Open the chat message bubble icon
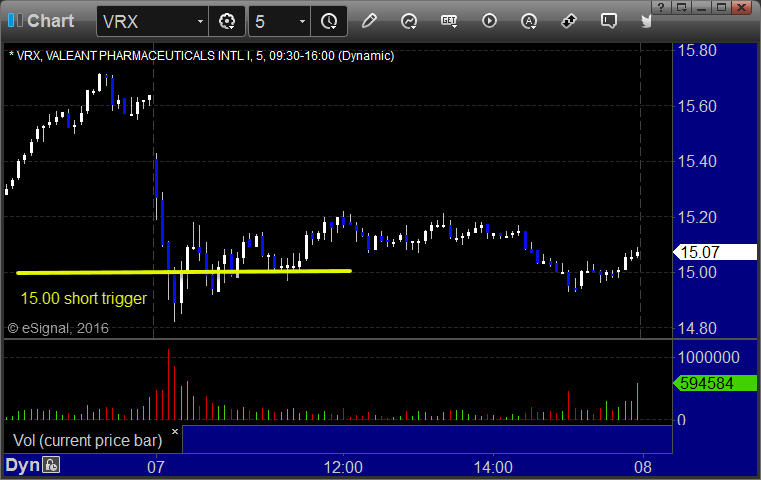 pos(609,21)
